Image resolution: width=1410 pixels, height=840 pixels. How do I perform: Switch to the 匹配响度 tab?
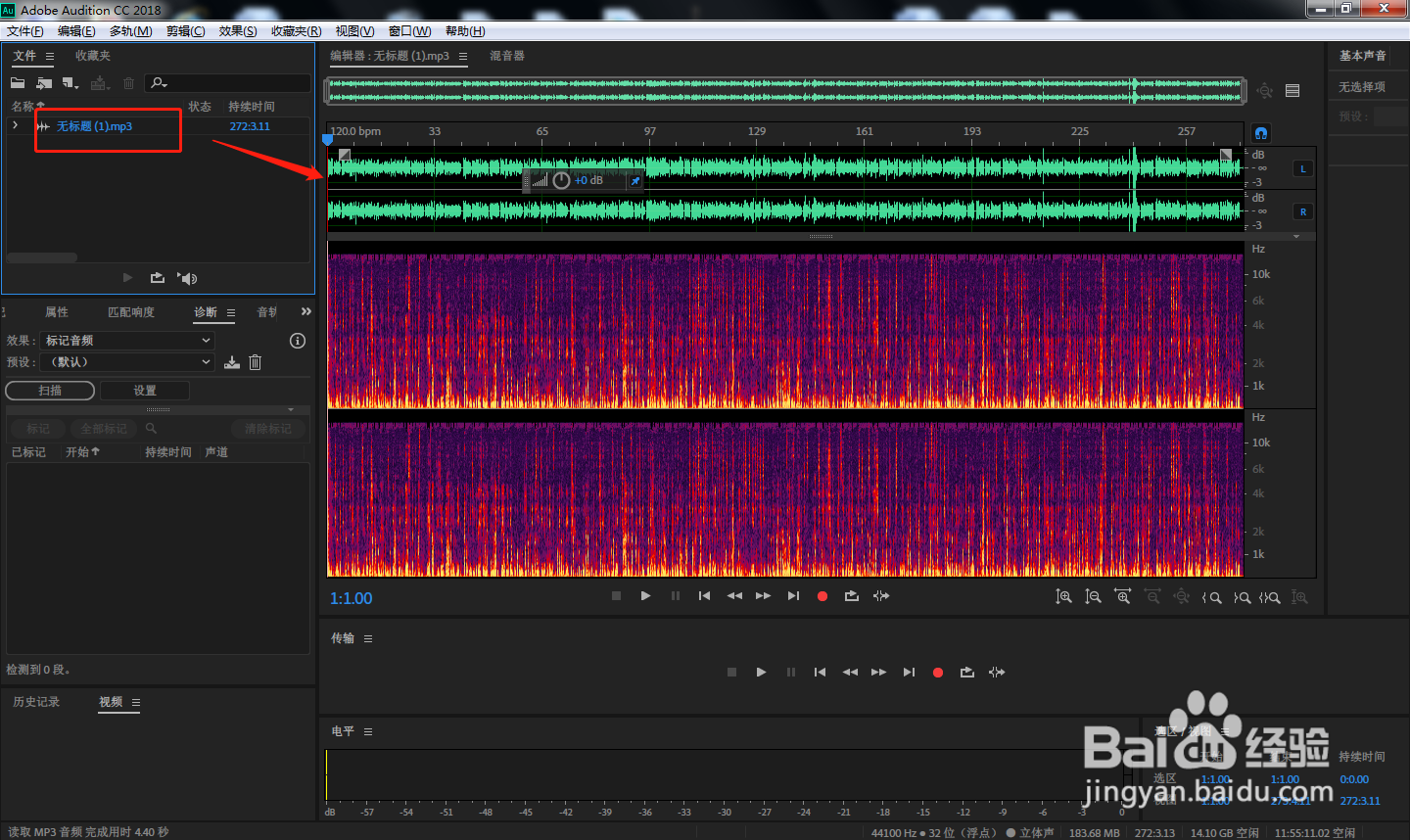tap(131, 312)
